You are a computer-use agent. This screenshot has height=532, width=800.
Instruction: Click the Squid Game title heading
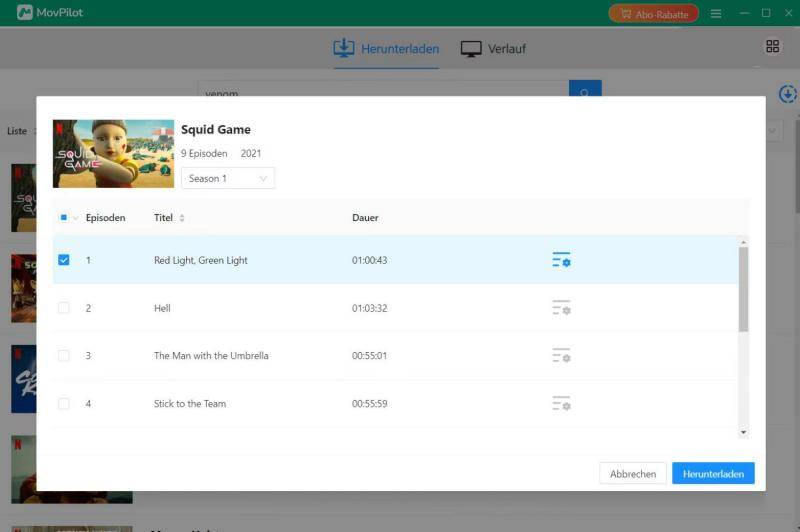click(216, 130)
